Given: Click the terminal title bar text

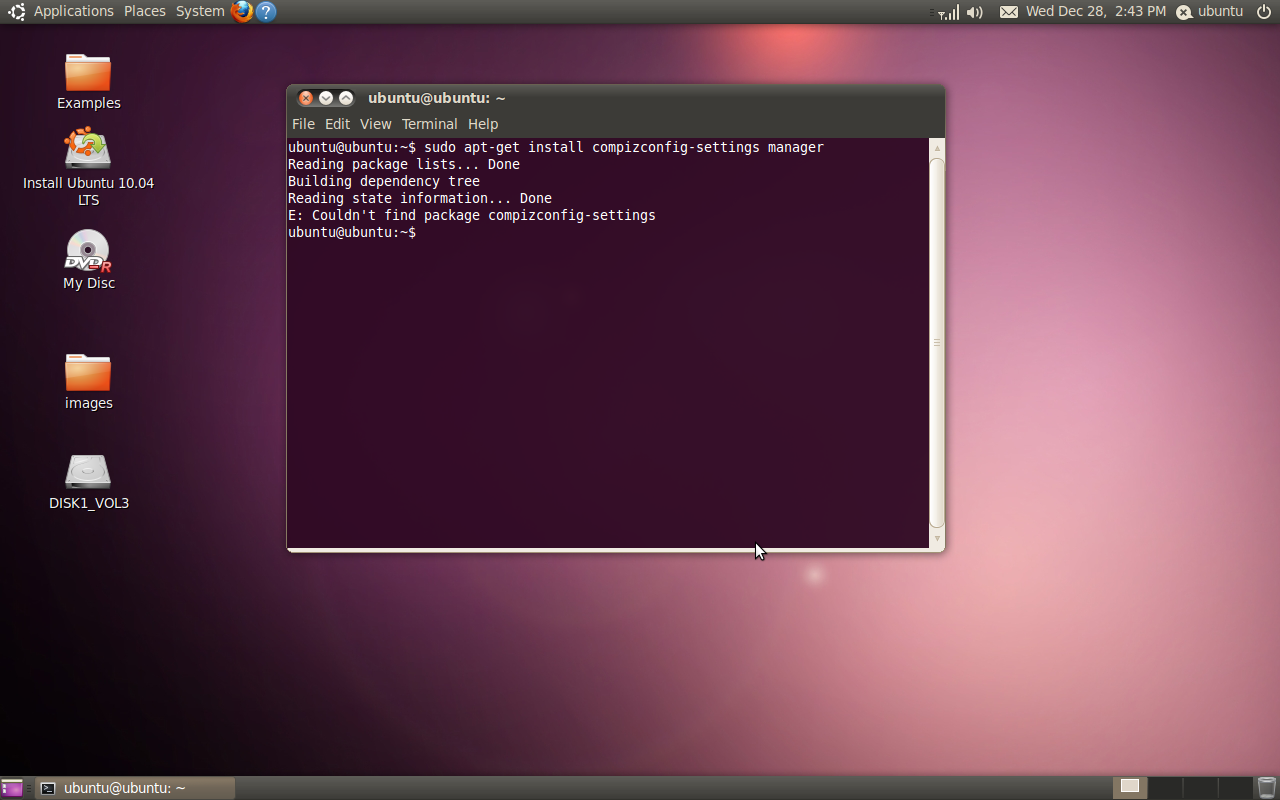Looking at the screenshot, I should (x=436, y=98).
